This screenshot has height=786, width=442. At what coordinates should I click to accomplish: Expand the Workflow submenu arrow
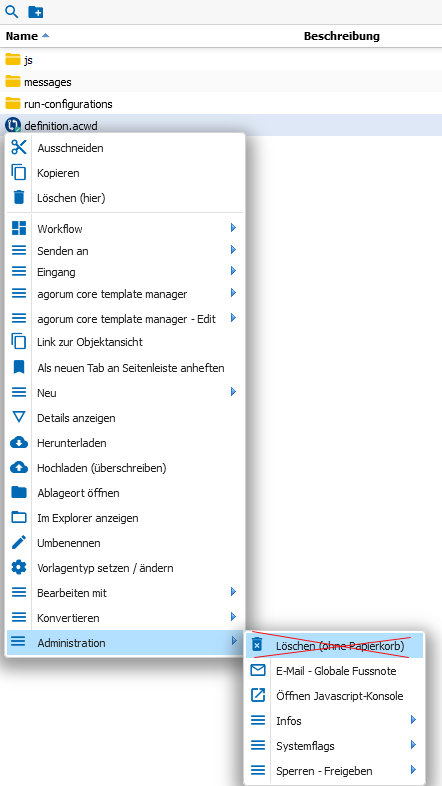point(233,228)
